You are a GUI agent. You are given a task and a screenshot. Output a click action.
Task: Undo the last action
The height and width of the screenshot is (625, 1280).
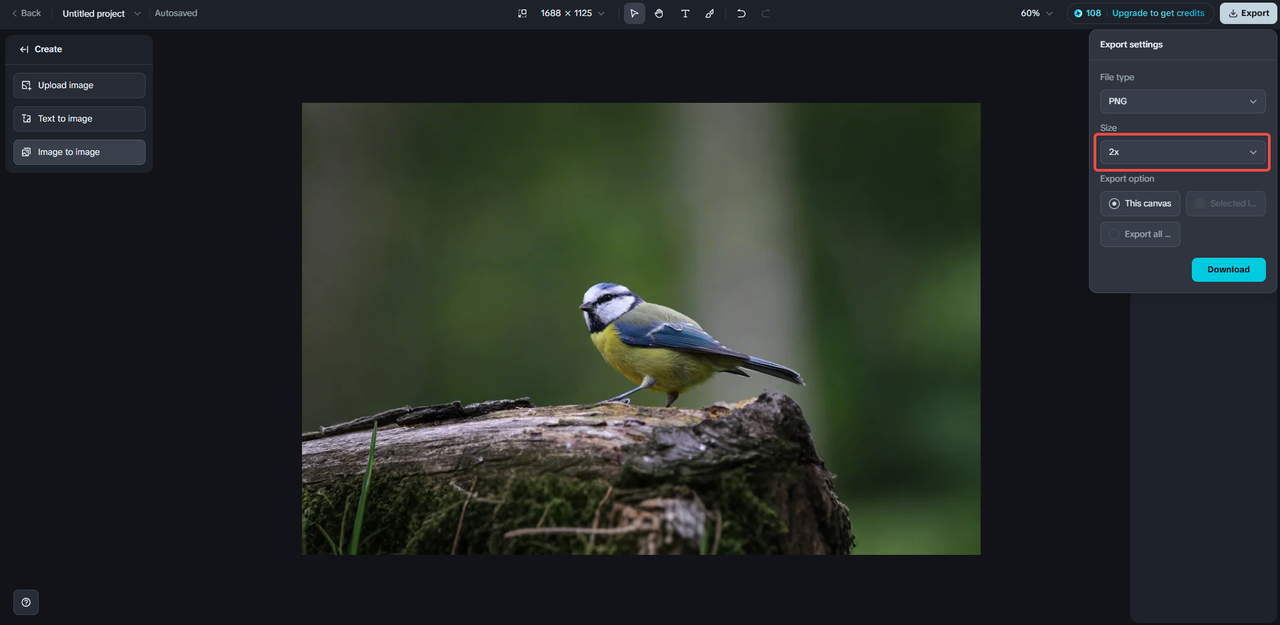(741, 13)
